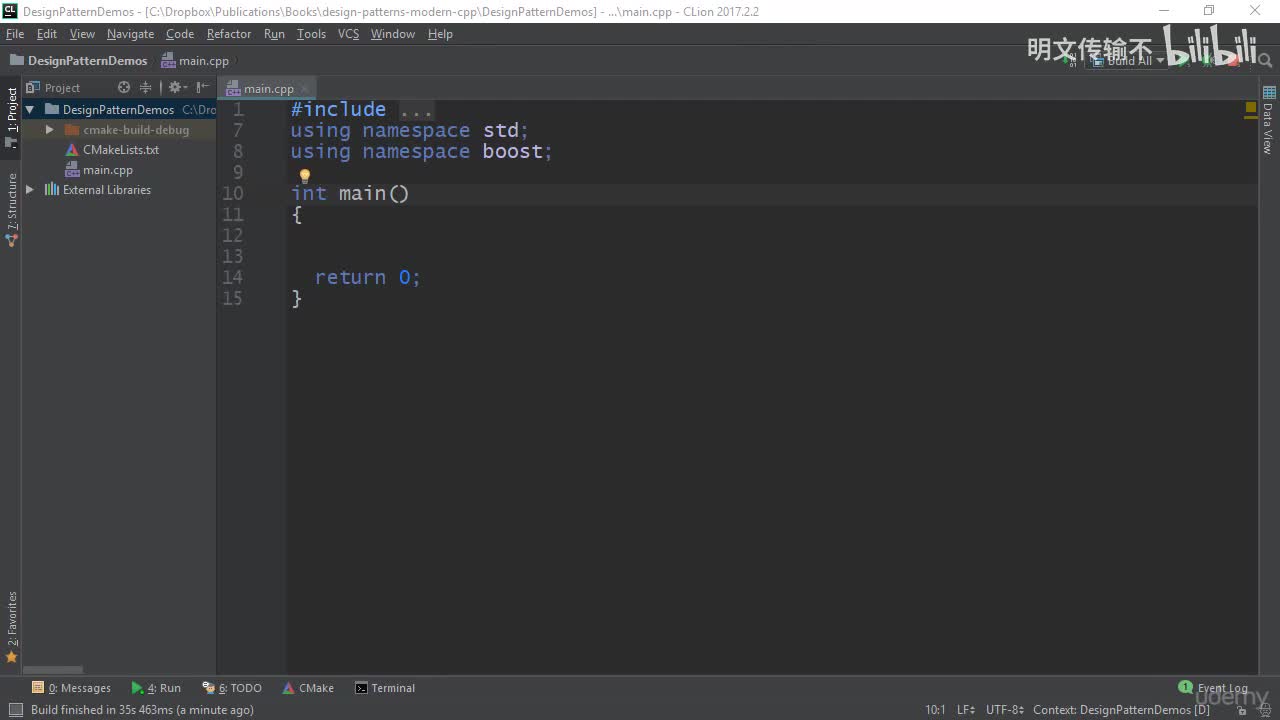The width and height of the screenshot is (1280, 720).
Task: Open Build All run configuration dropdown
Action: coord(1128,61)
